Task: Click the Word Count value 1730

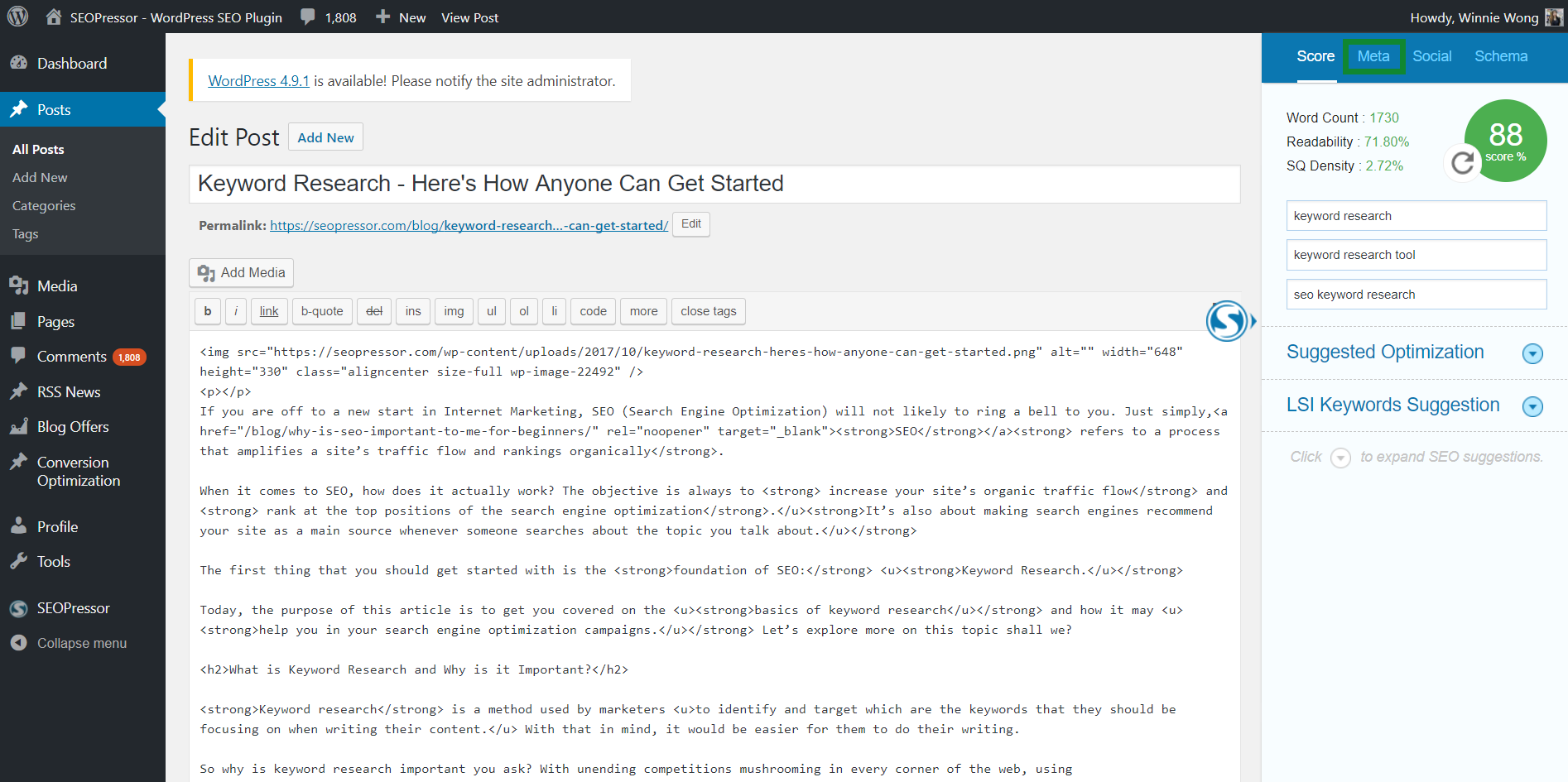Action: click(x=1384, y=118)
